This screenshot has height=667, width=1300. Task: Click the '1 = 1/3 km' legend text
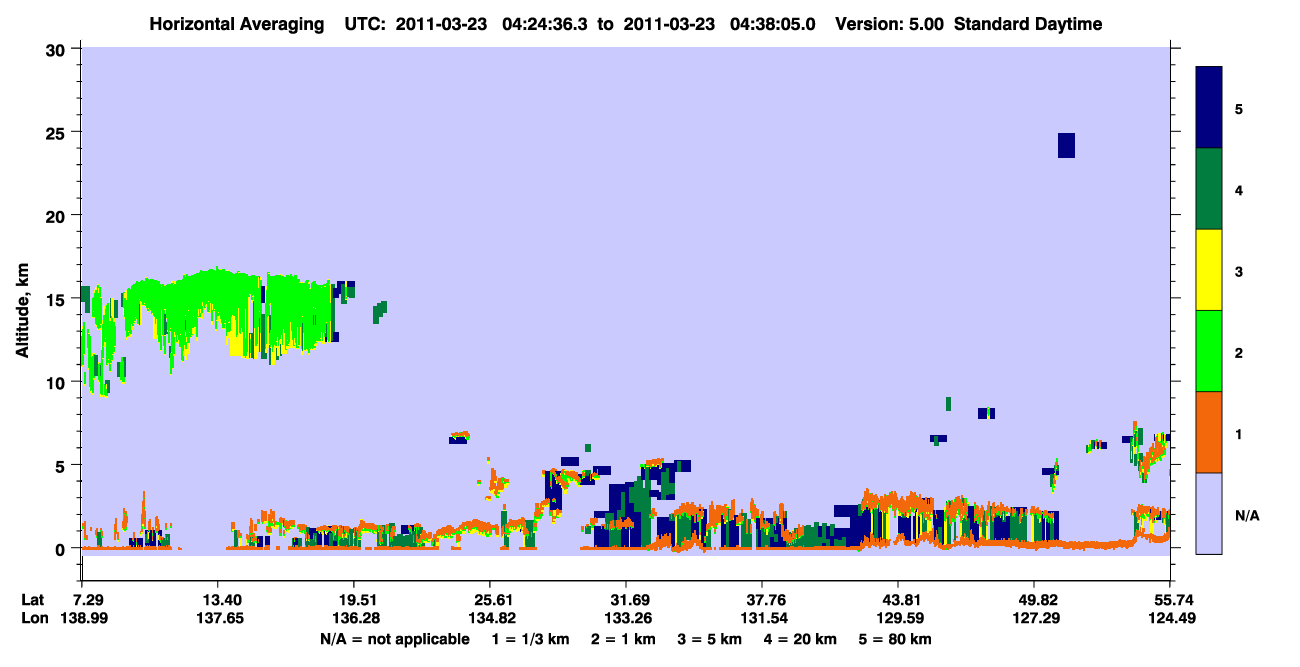coord(532,639)
